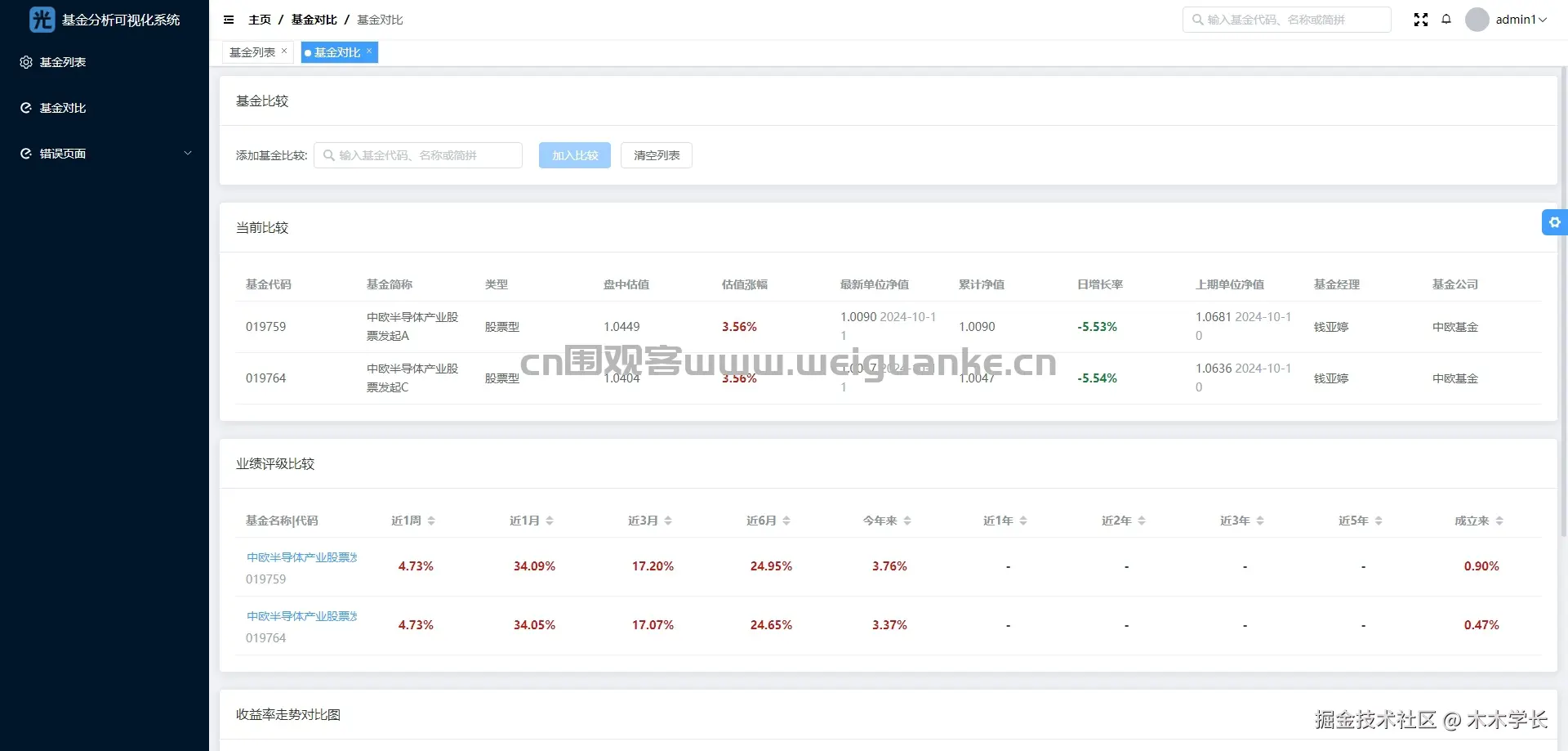Click the -5.53% daily growth value

[1097, 327]
